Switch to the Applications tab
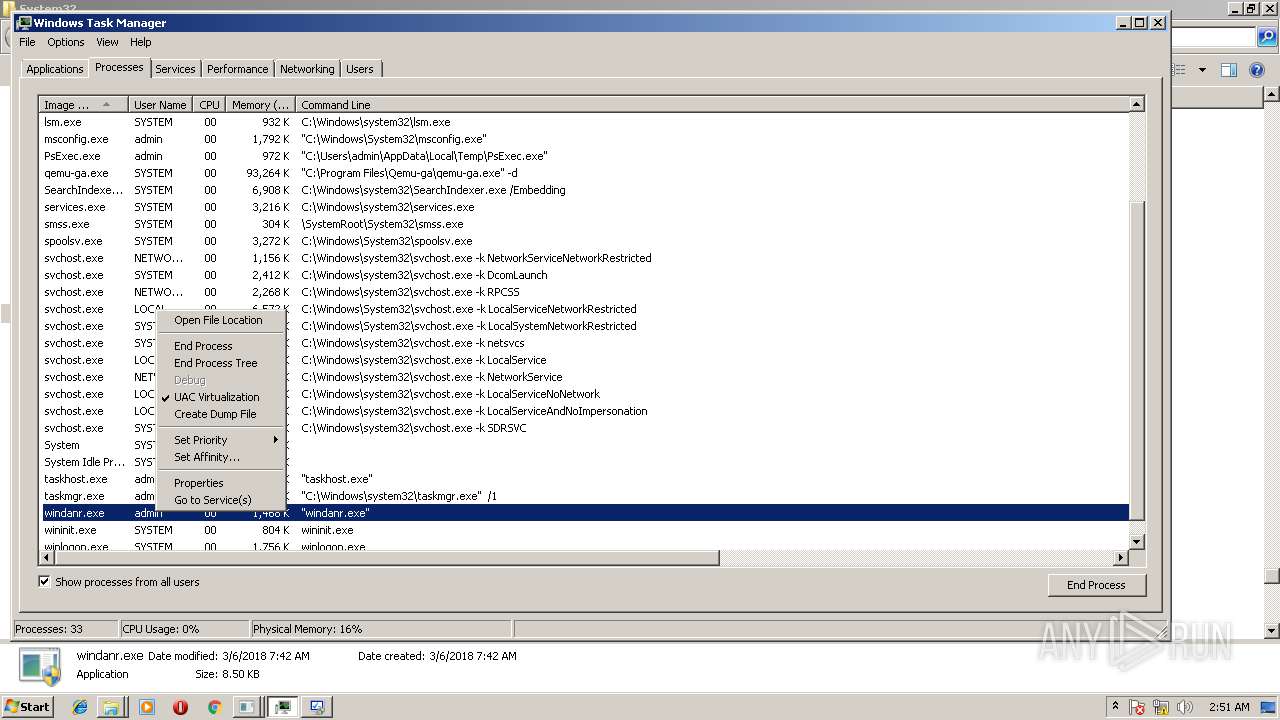Viewport: 1280px width, 720px height. (55, 69)
